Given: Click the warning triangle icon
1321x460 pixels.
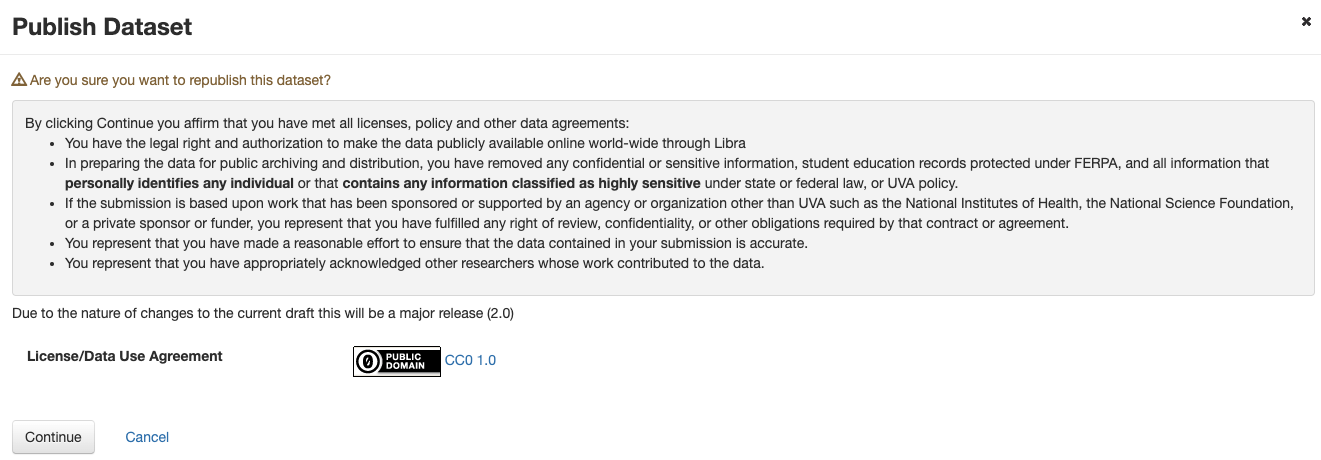Looking at the screenshot, I should pyautogui.click(x=19, y=79).
